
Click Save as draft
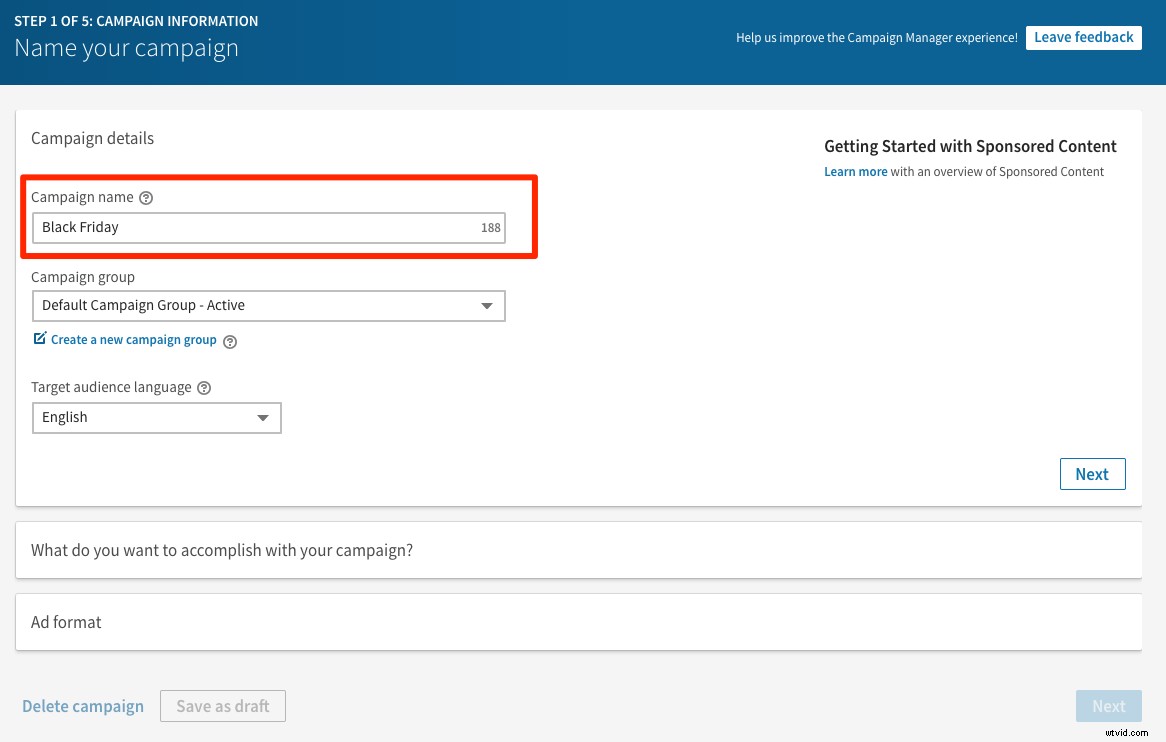tap(222, 706)
